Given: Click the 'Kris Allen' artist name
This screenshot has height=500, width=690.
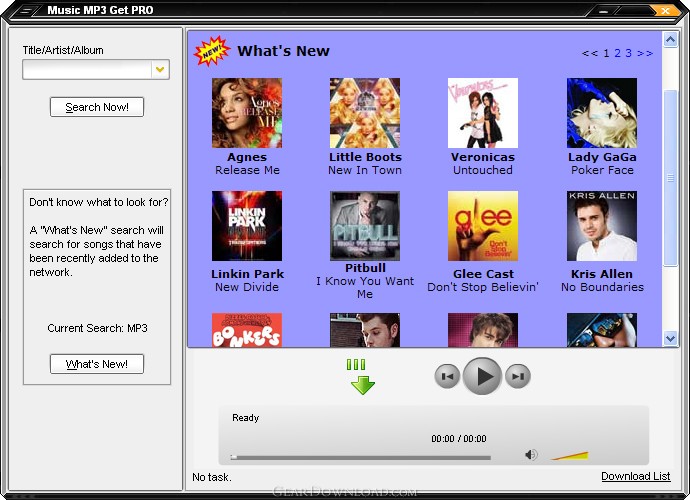Looking at the screenshot, I should pos(602,274).
